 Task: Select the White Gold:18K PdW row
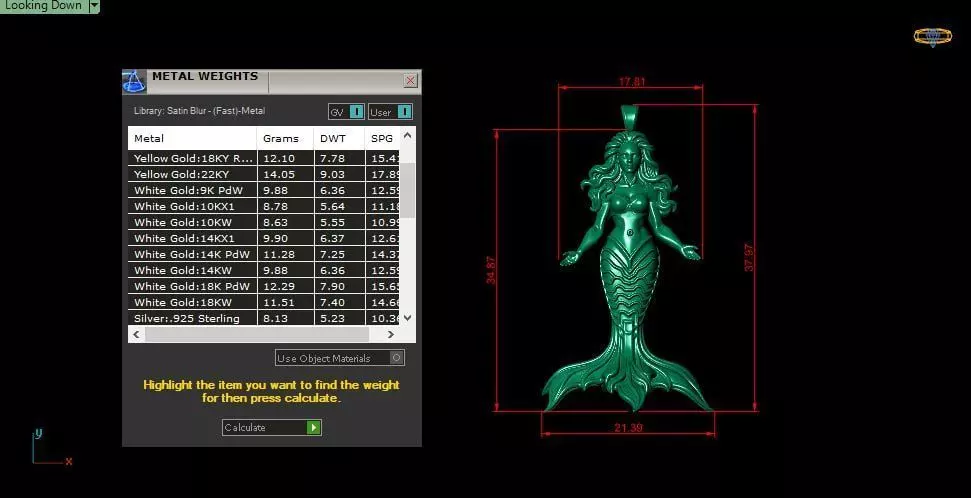[264, 287]
